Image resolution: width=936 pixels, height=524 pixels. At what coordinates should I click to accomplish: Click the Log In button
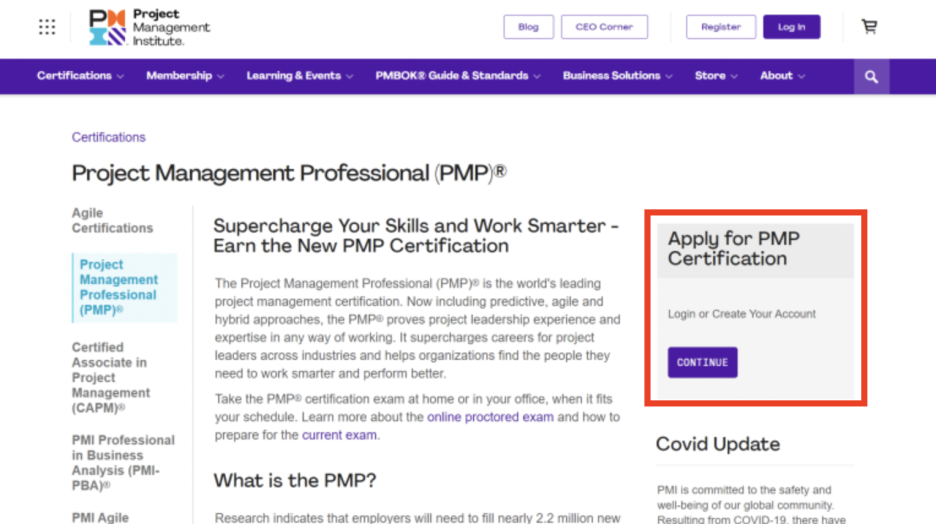(x=792, y=27)
